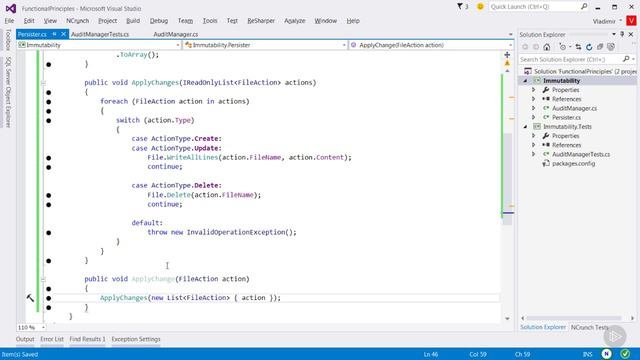Click the editor split plus icon above scrollbar
Image resolution: width=640 pixels, height=360 pixels.
point(507,54)
